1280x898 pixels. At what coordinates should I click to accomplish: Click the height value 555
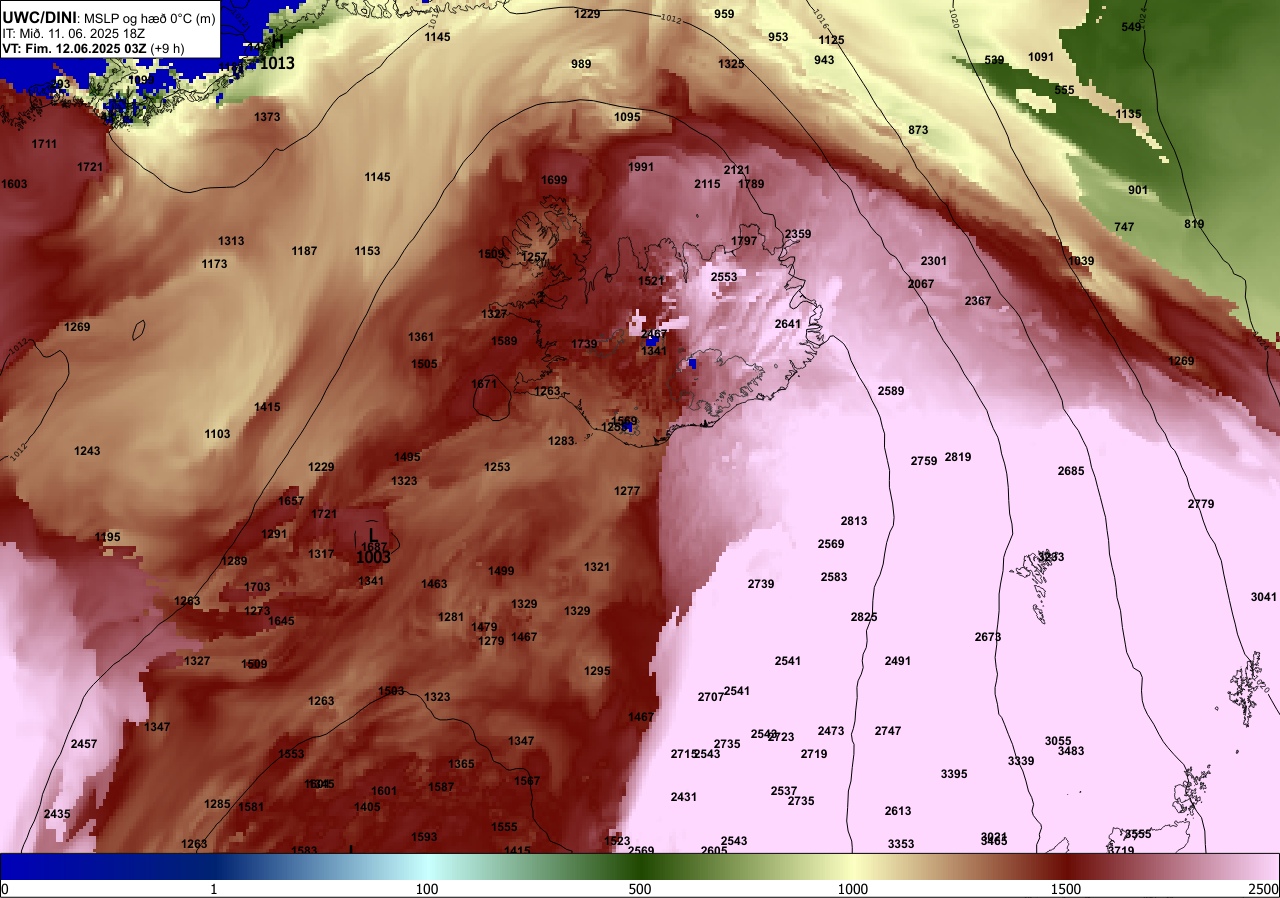[1064, 90]
